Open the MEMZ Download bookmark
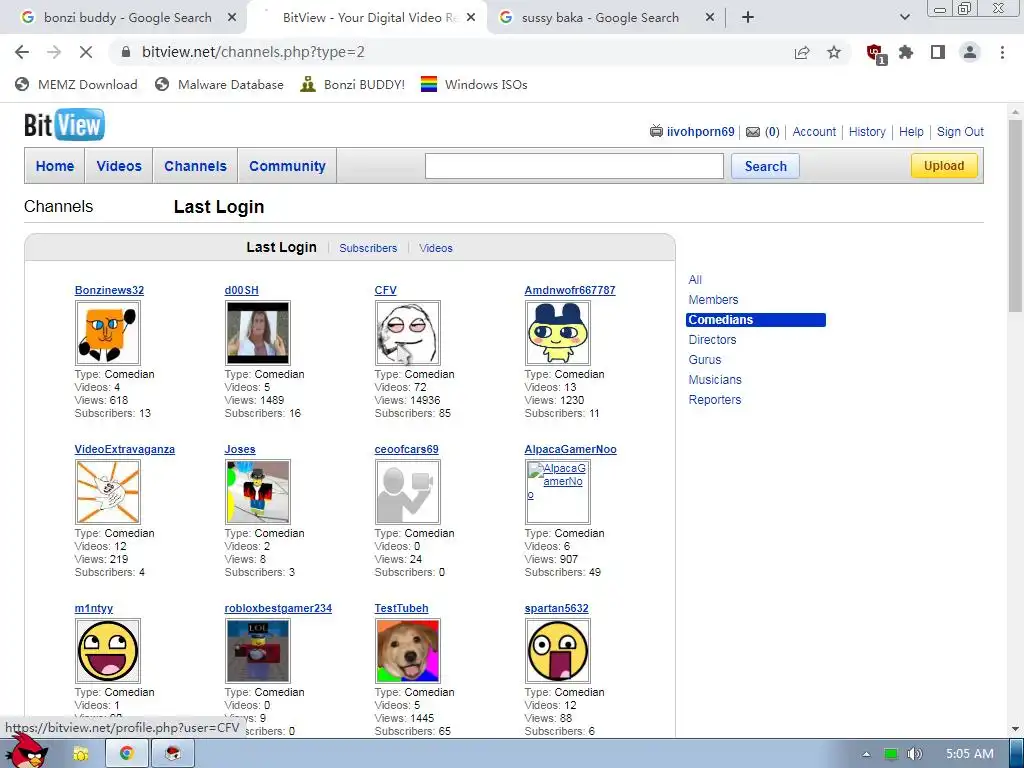The width and height of the screenshot is (1024, 768). click(x=76, y=84)
